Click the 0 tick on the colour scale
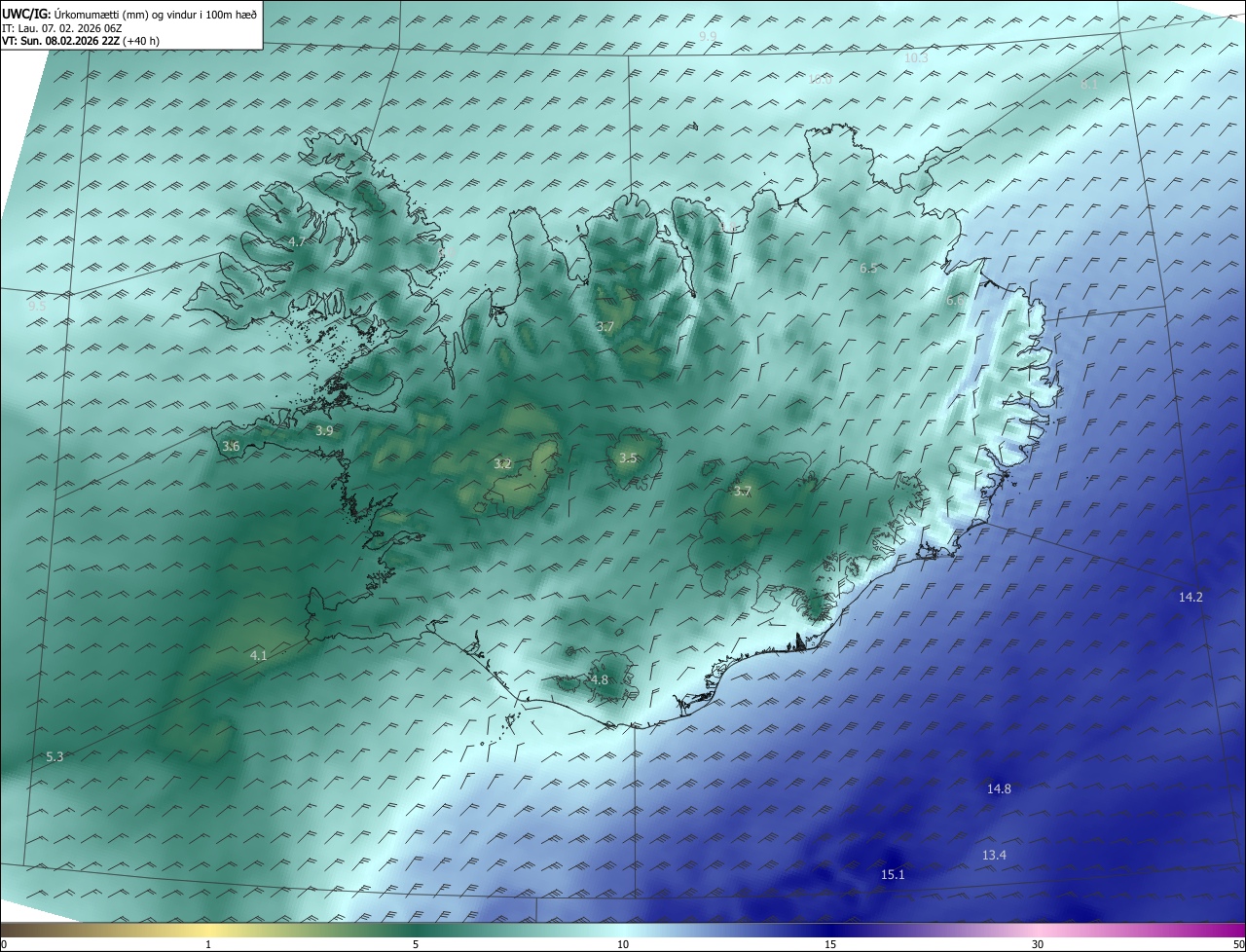 pos(4,945)
